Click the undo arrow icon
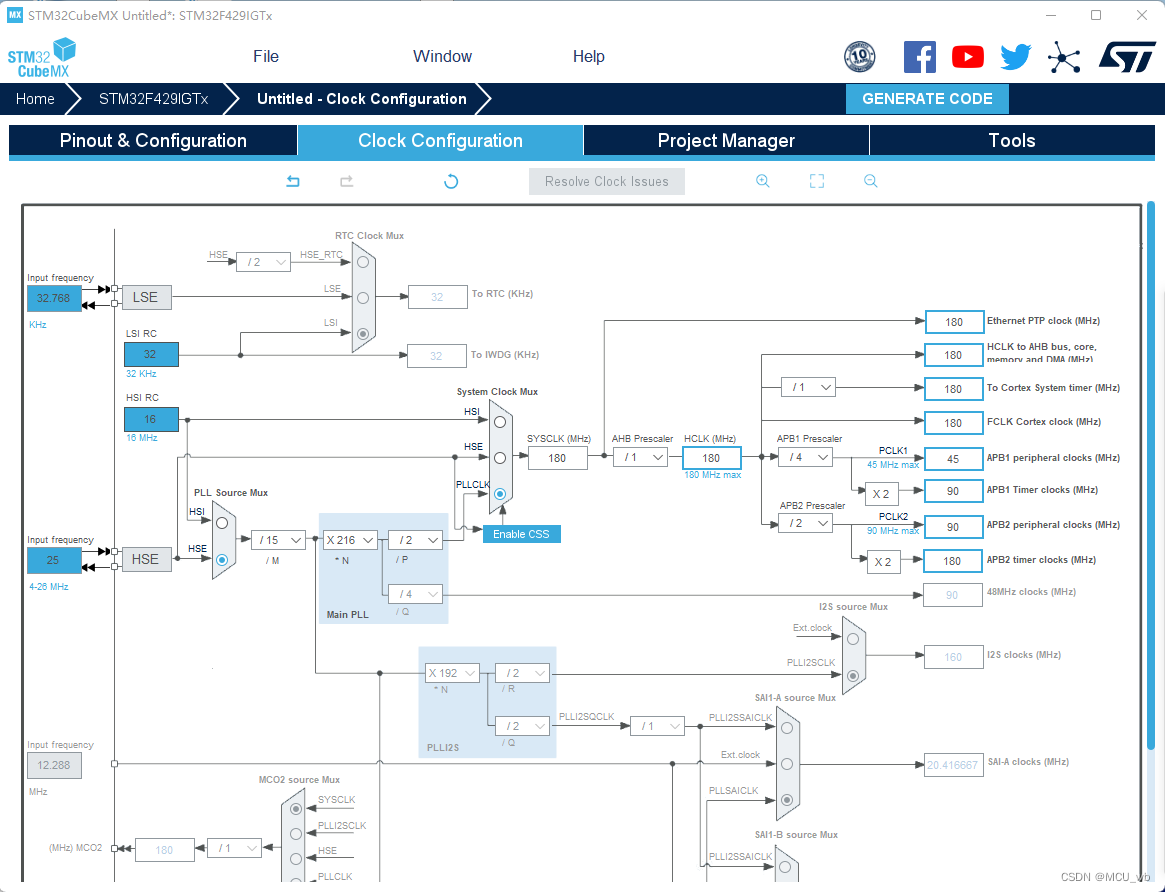This screenshot has height=892, width=1165. (293, 181)
